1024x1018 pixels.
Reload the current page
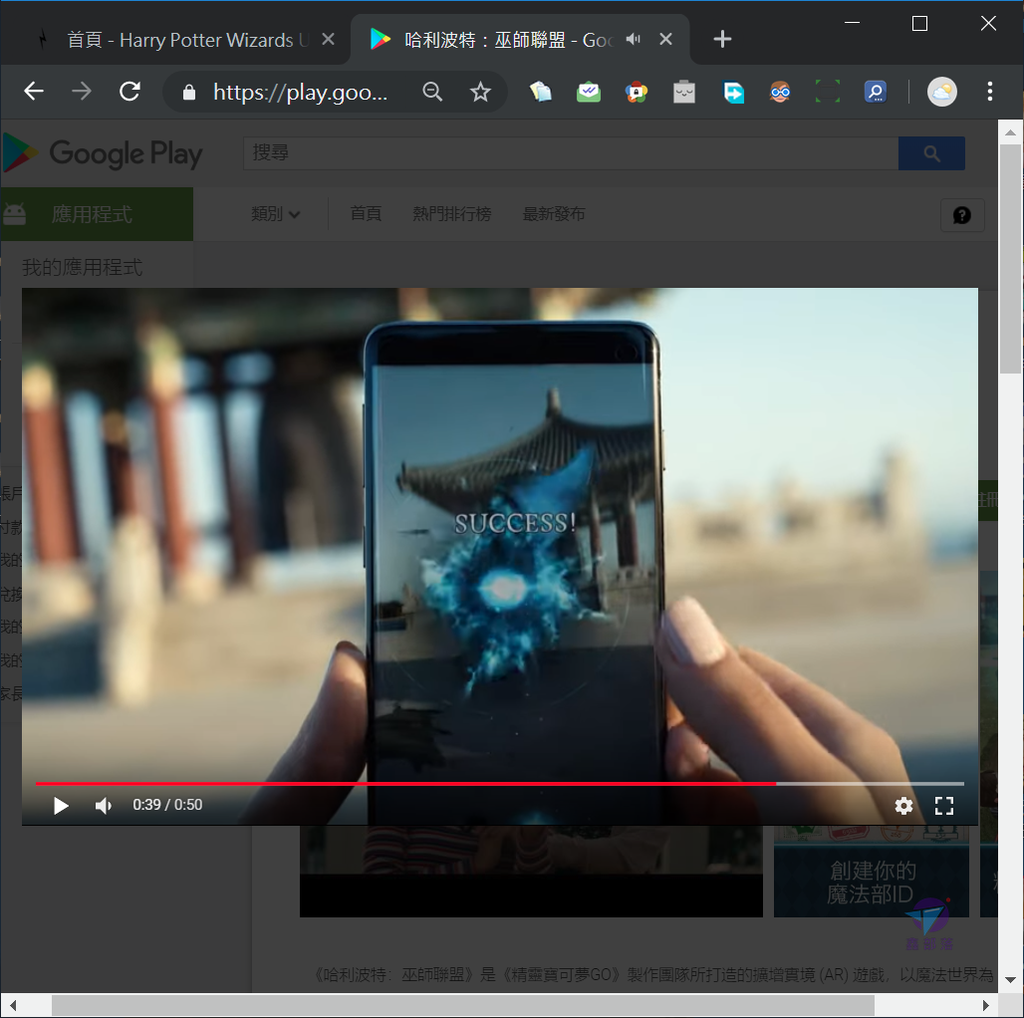coord(130,91)
